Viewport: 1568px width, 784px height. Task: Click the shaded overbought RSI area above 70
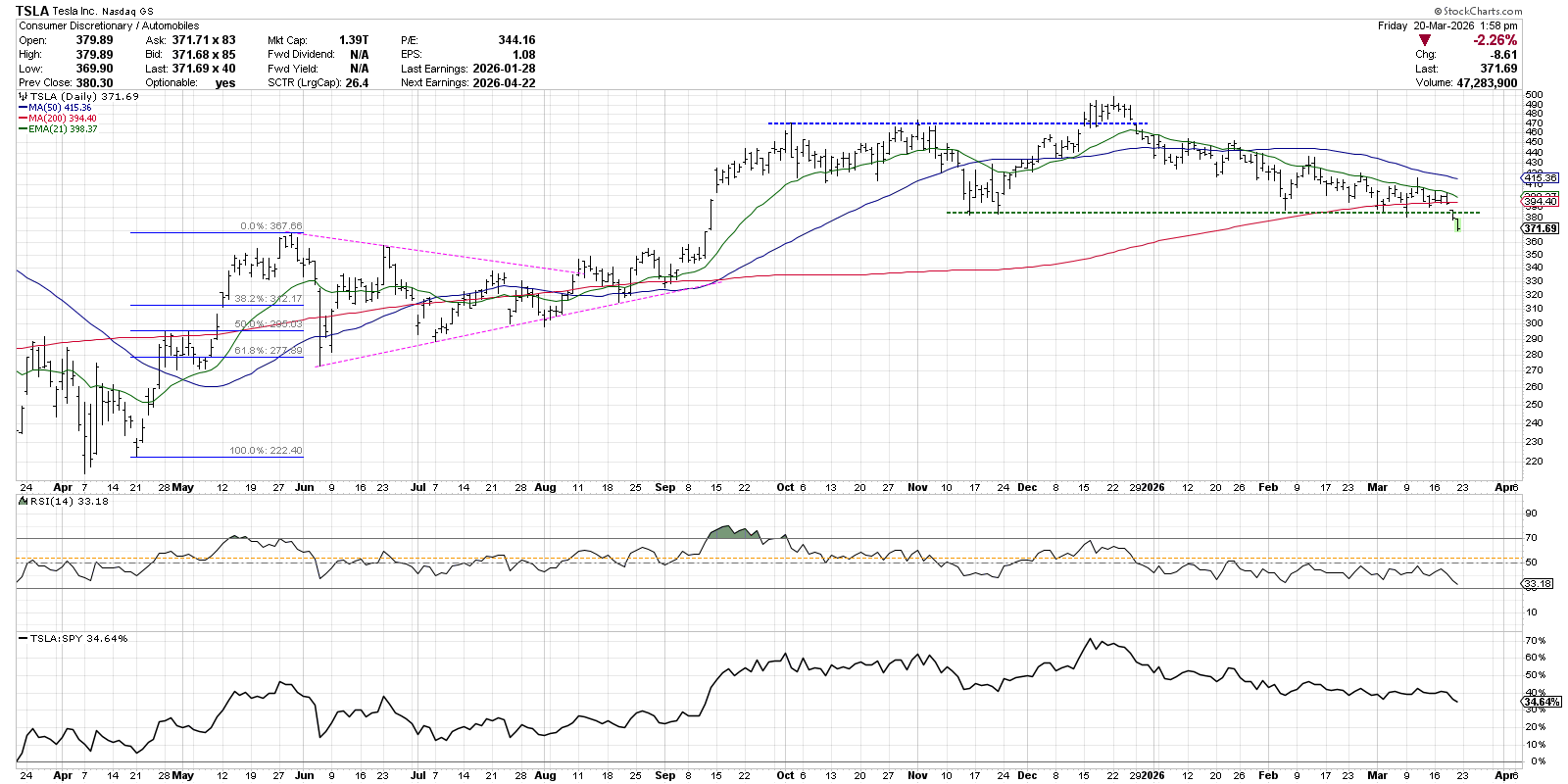click(733, 532)
